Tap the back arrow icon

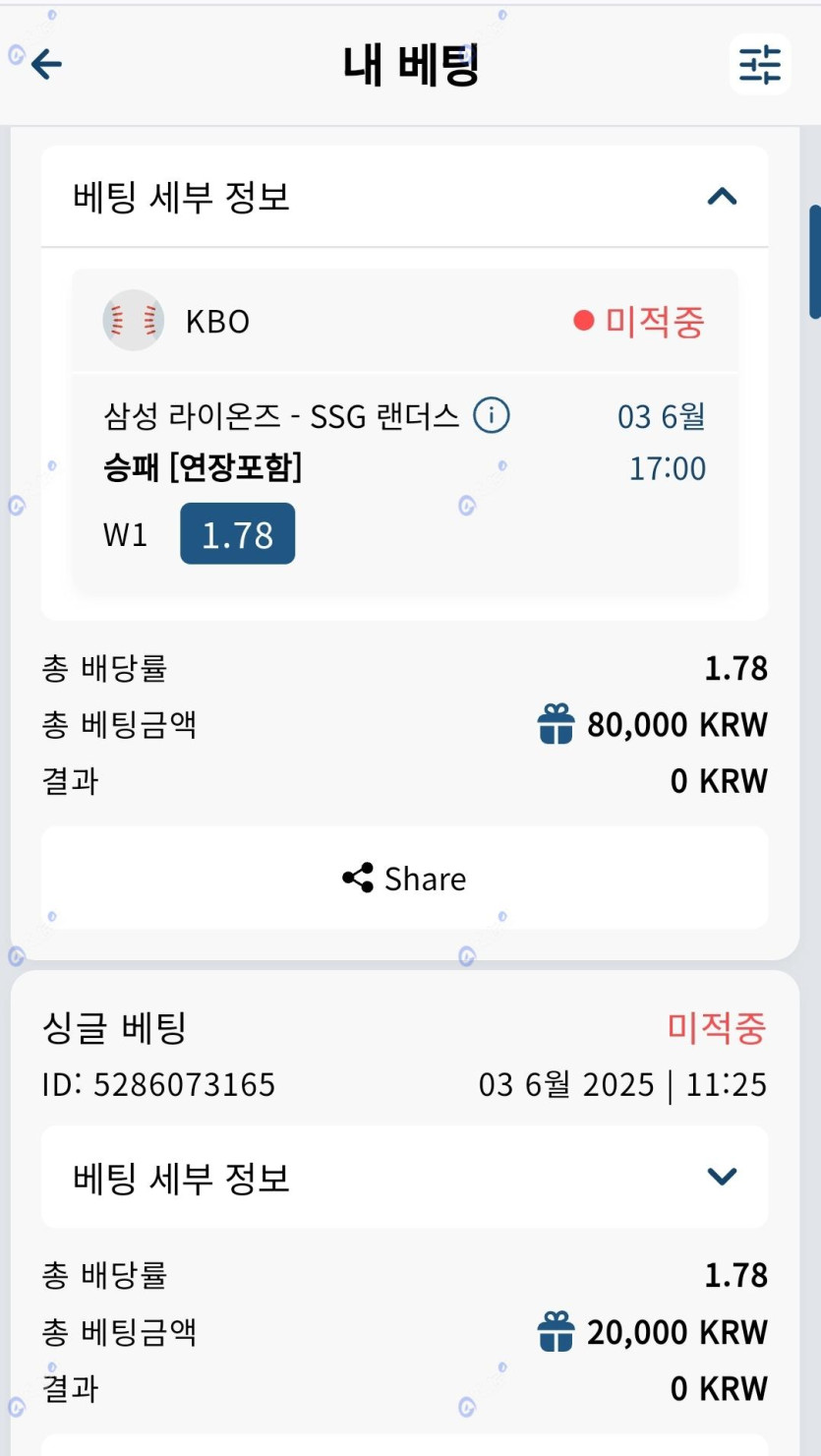point(46,65)
